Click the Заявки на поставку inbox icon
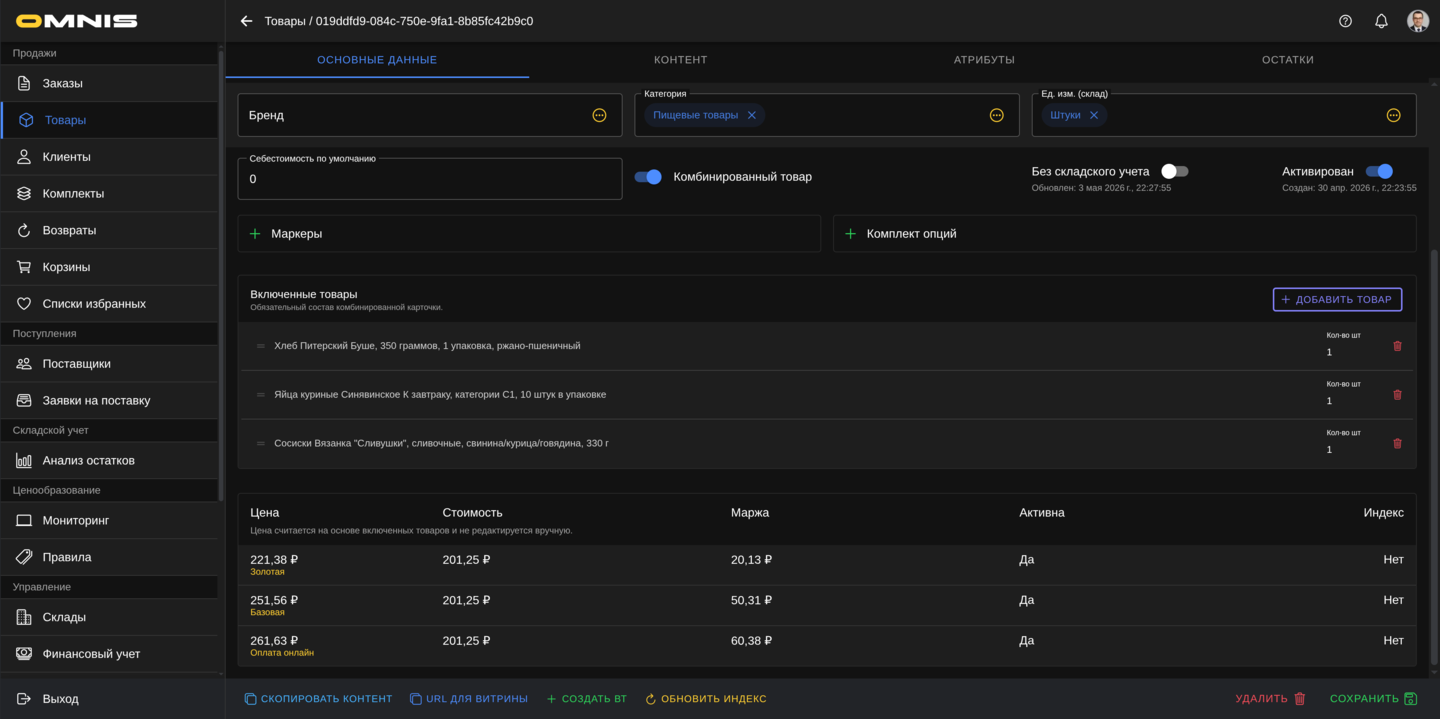This screenshot has width=1440, height=719. (24, 400)
